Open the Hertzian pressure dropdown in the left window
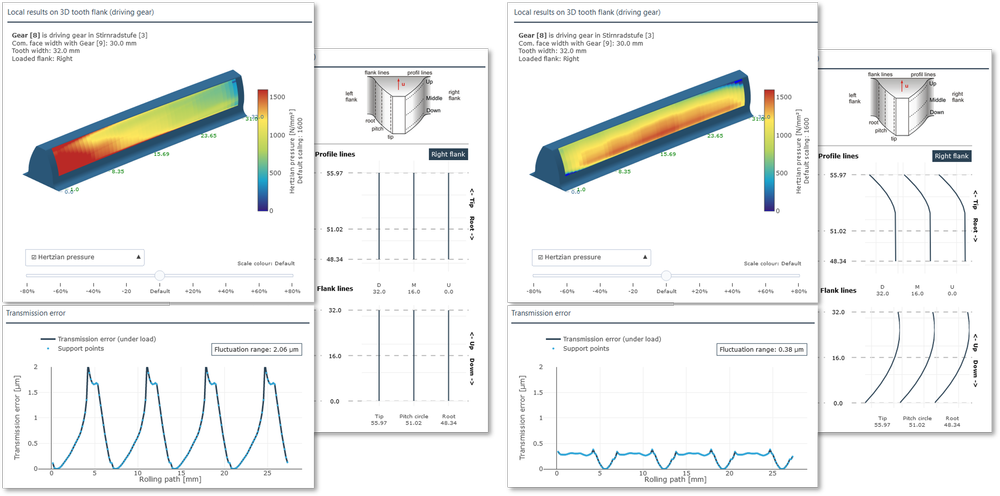The width and height of the screenshot is (1000, 496). coord(85,257)
